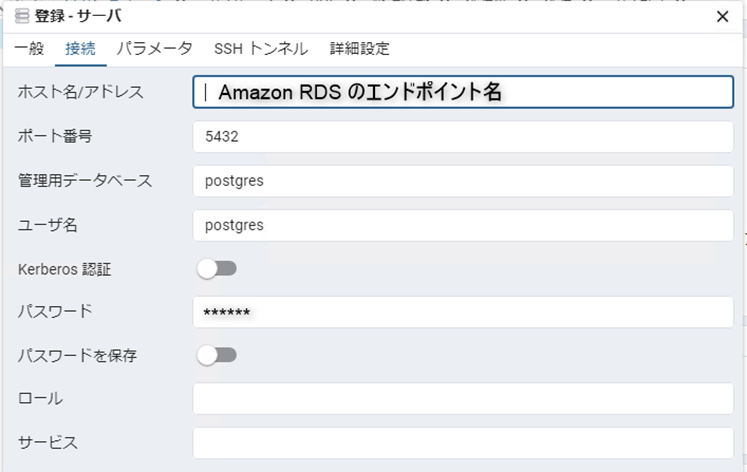Image resolution: width=747 pixels, height=472 pixels.
Task: Click the server icon in dialog title
Action: coord(22,16)
